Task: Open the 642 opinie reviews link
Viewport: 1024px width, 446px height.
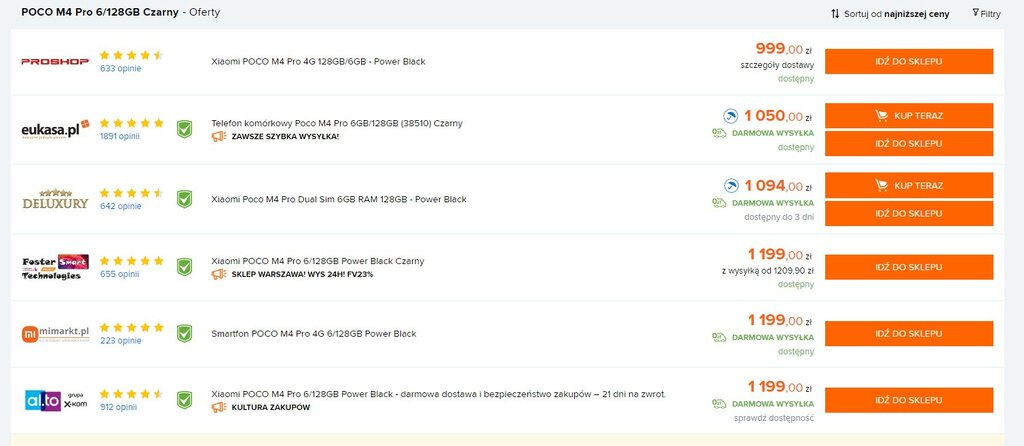Action: pyautogui.click(x=120, y=206)
